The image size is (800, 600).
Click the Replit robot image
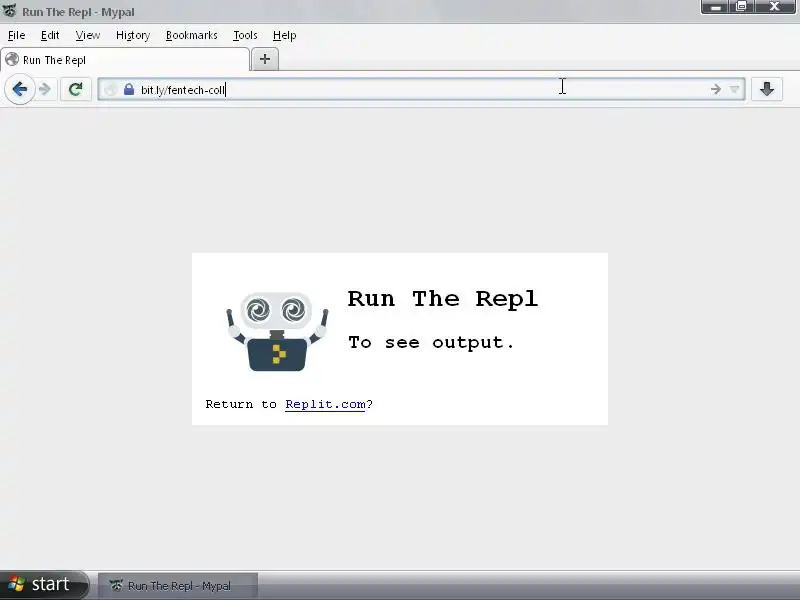pos(277,332)
